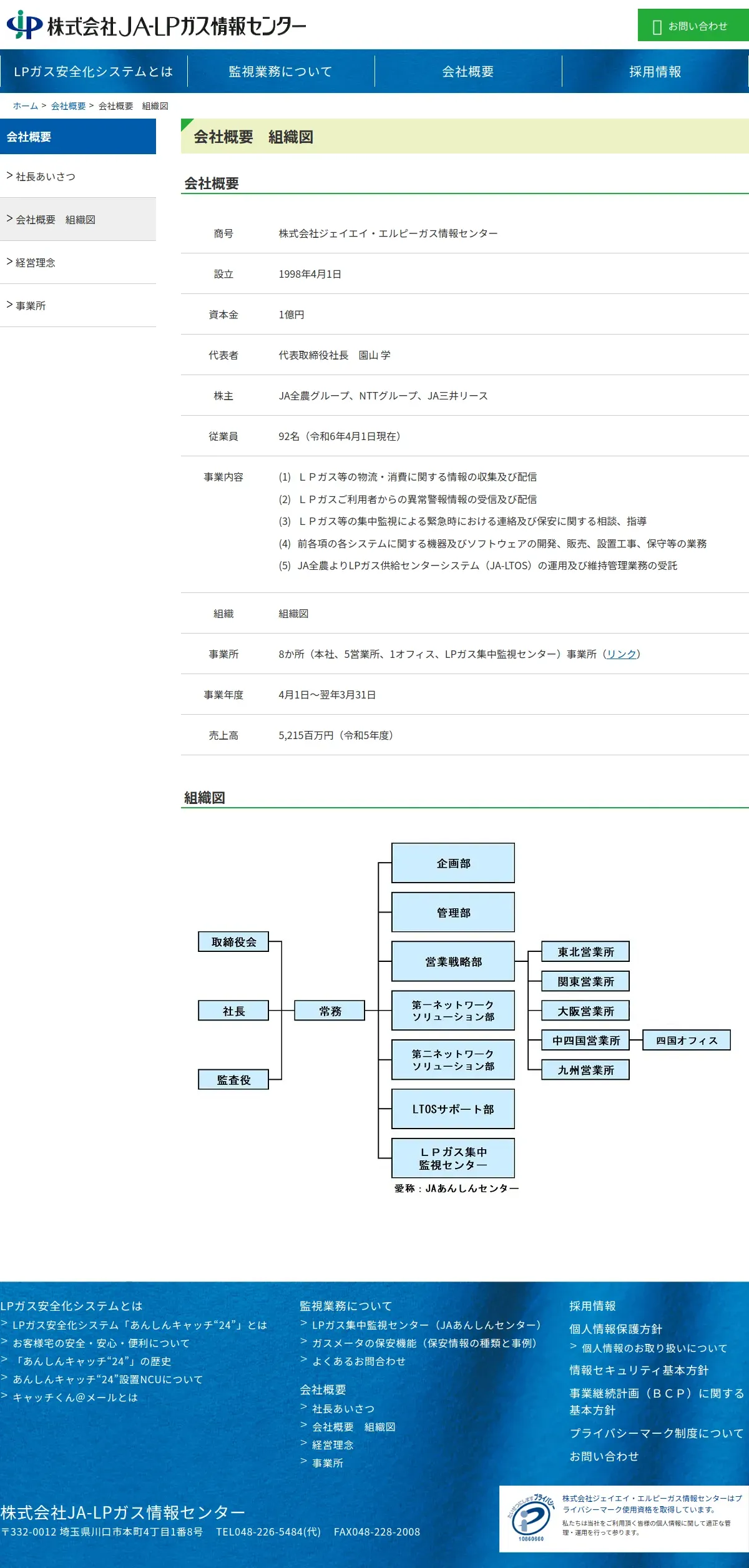Open footer 会社概要 heading link
This screenshot has height=1568, width=749.
323,1389
